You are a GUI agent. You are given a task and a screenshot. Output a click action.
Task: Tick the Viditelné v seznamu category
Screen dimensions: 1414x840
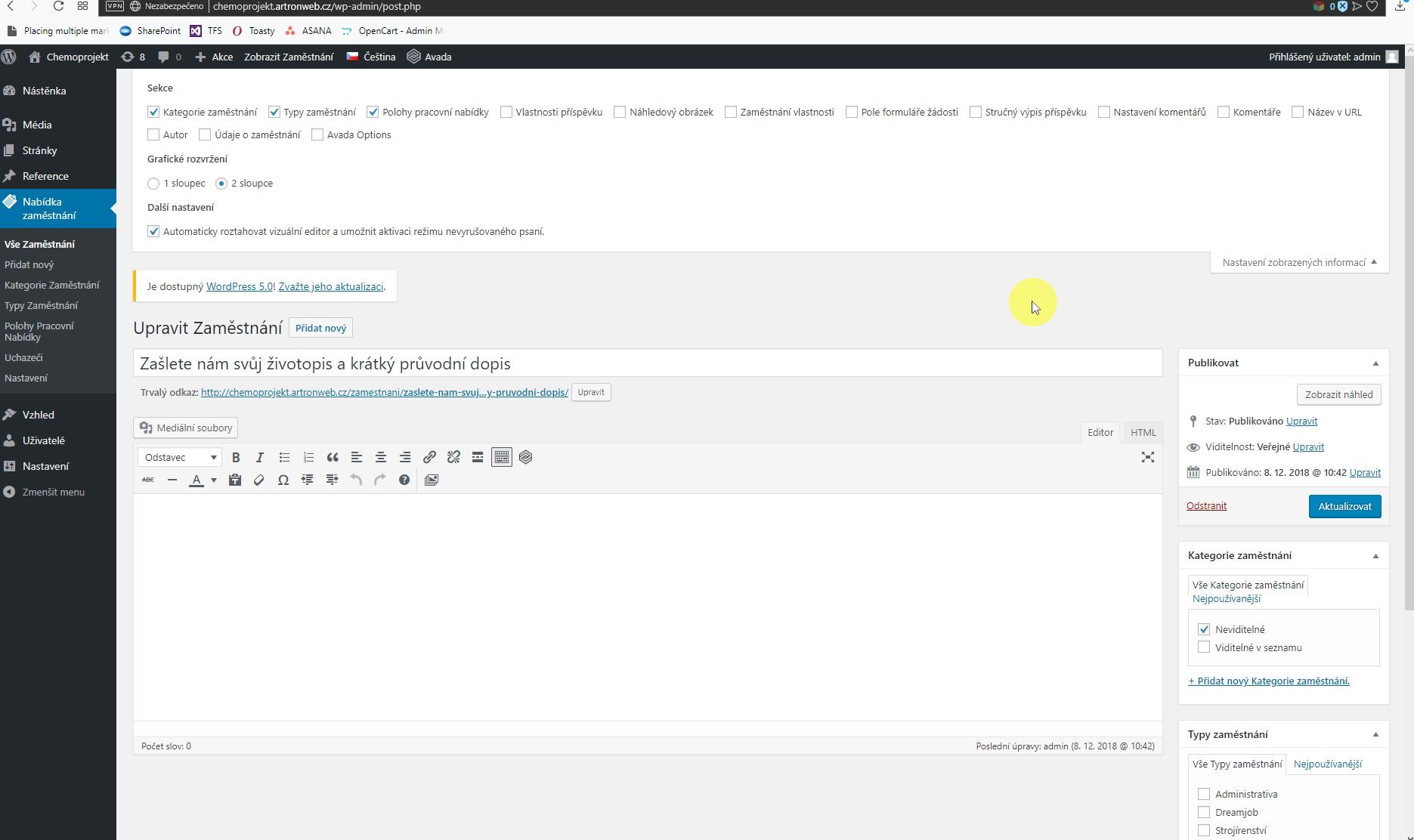pyautogui.click(x=1204, y=647)
